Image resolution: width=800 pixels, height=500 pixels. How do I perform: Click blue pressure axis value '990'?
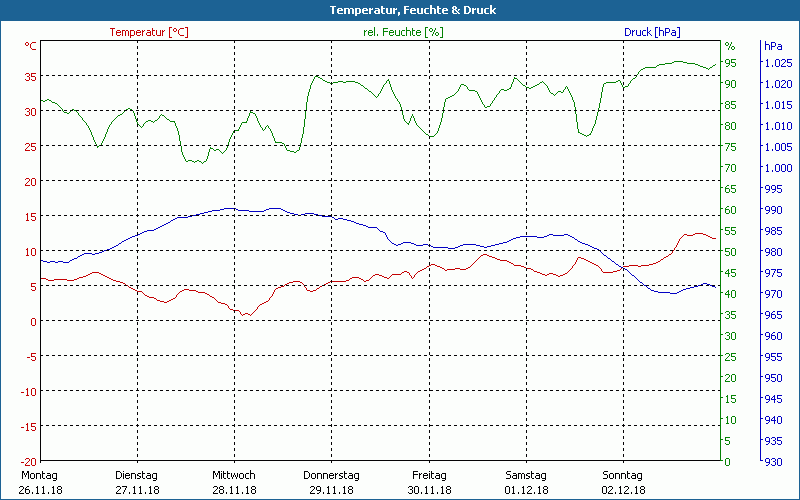click(x=773, y=210)
